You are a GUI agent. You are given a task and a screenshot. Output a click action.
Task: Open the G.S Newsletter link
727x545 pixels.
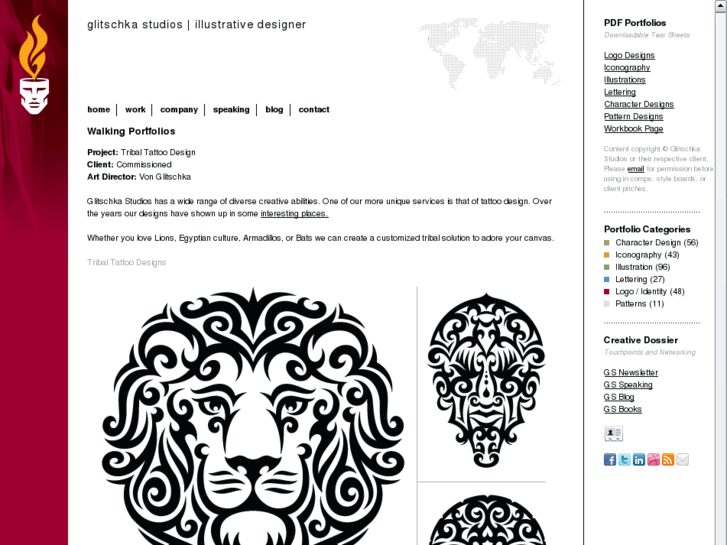tap(631, 372)
